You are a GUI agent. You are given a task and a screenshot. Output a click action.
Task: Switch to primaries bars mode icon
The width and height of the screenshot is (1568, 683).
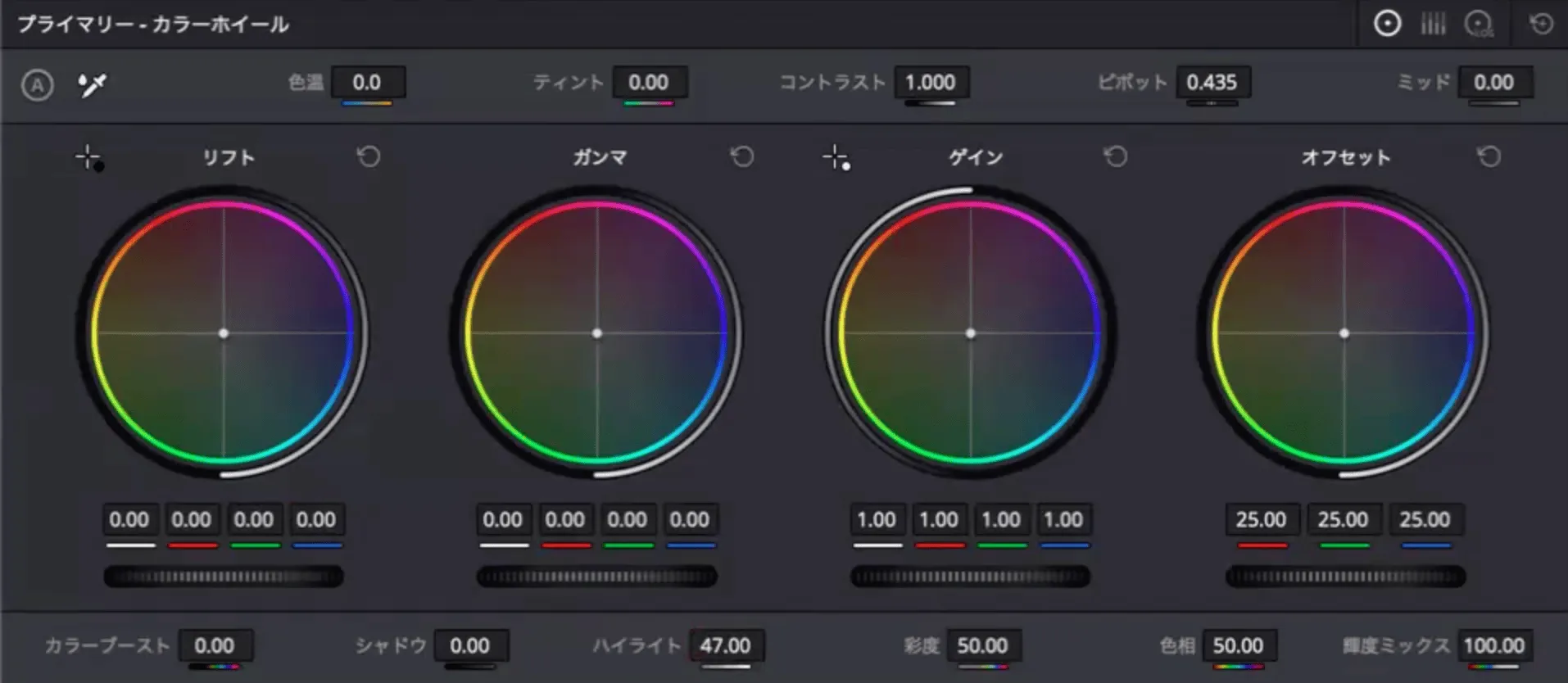[1433, 24]
